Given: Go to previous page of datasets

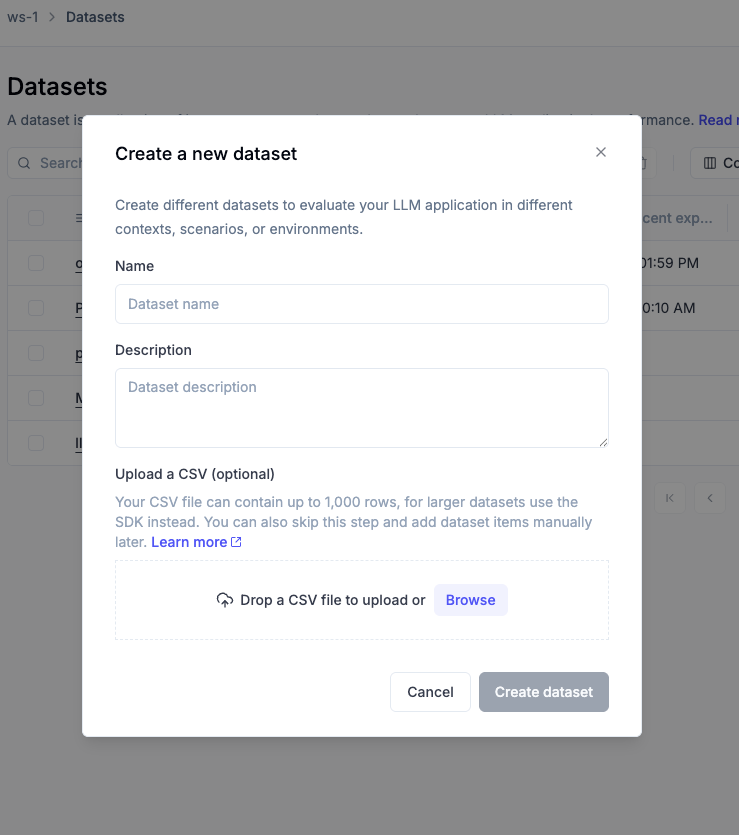Looking at the screenshot, I should (710, 498).
